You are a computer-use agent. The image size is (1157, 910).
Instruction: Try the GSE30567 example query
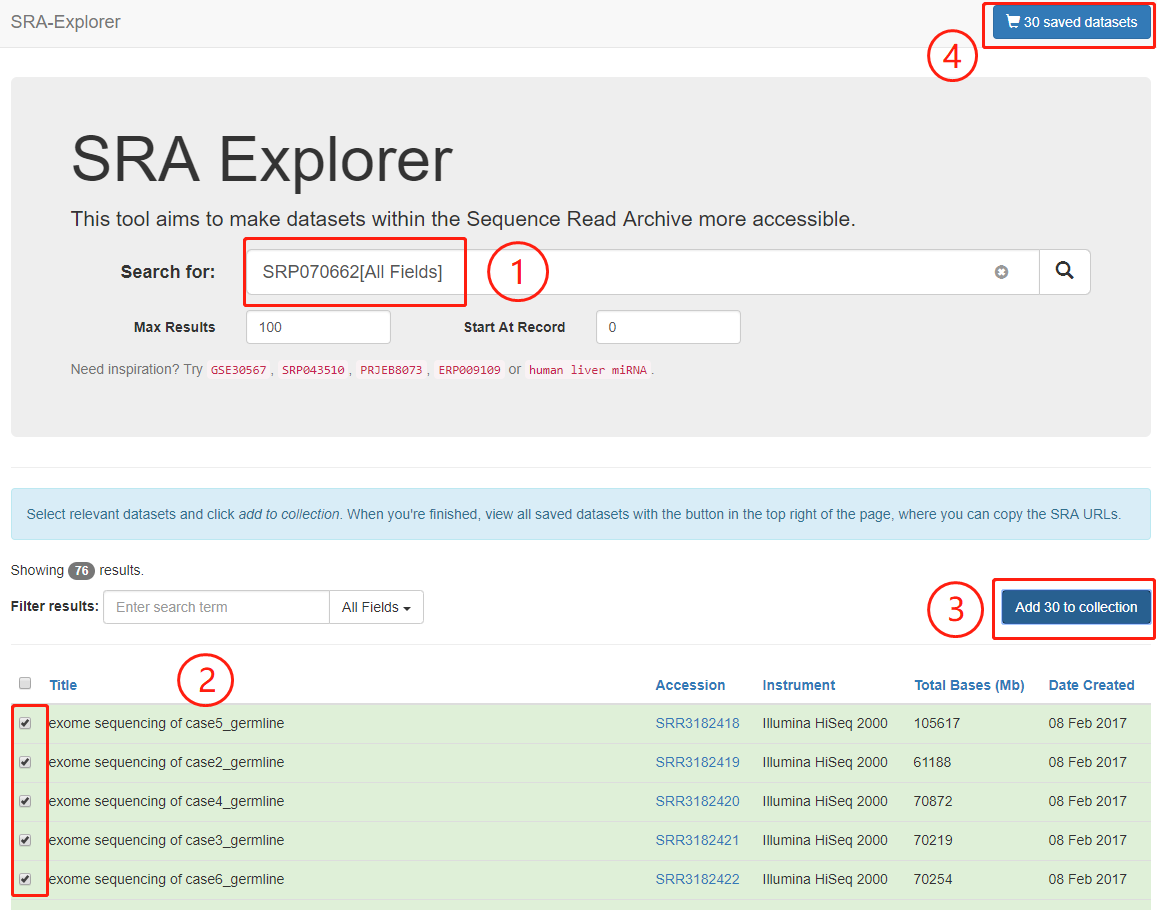click(x=238, y=370)
